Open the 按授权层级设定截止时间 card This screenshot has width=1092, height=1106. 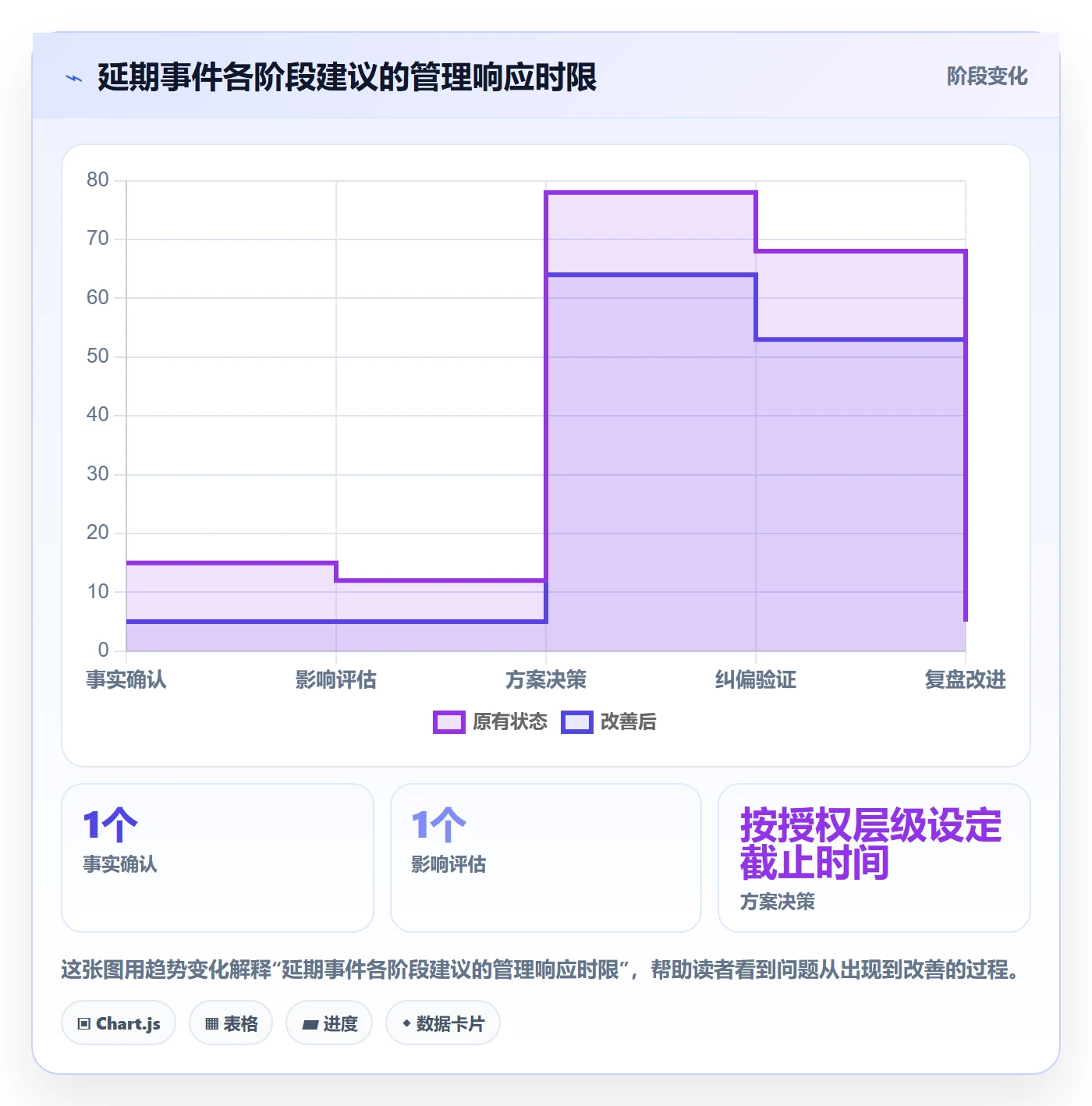click(874, 858)
